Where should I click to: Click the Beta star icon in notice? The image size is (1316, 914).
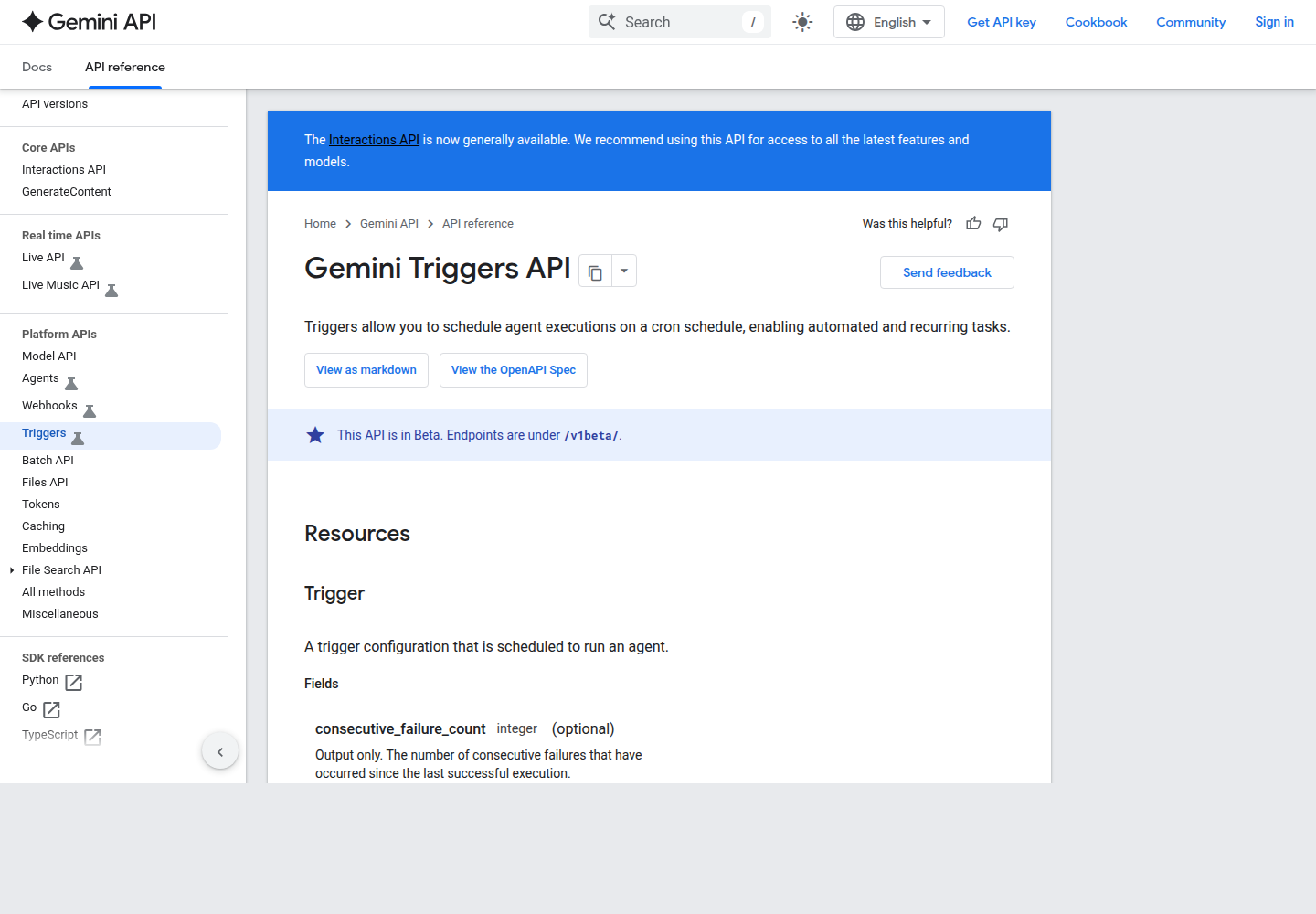315,435
